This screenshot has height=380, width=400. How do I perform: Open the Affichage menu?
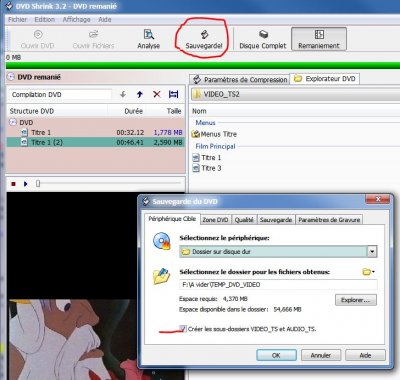[76, 19]
